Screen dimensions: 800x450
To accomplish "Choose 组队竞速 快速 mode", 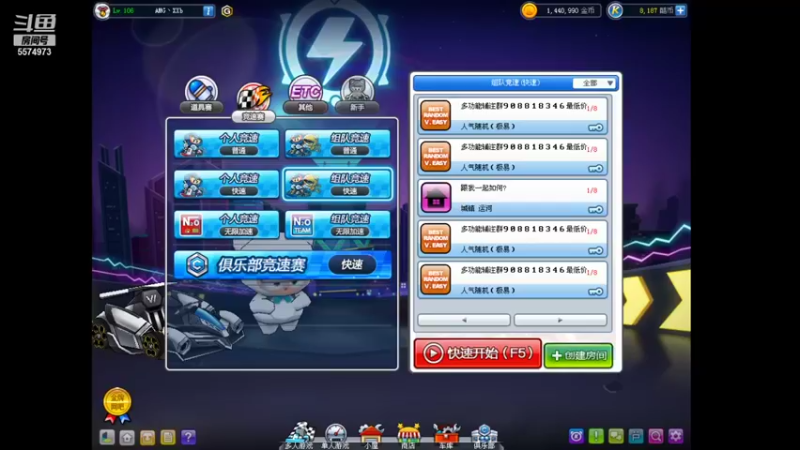I will (x=338, y=184).
